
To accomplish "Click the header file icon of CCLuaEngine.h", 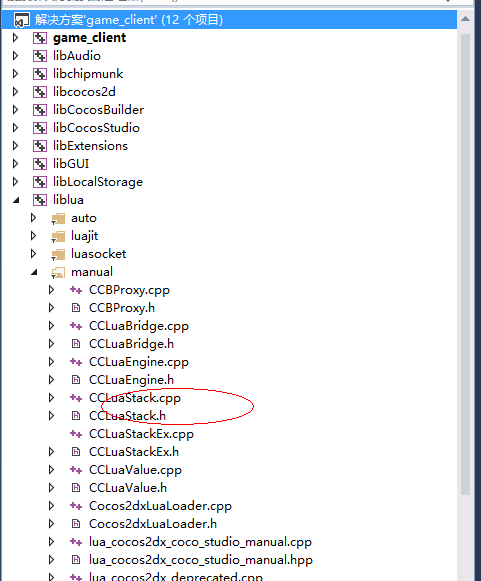I will coord(76,380).
